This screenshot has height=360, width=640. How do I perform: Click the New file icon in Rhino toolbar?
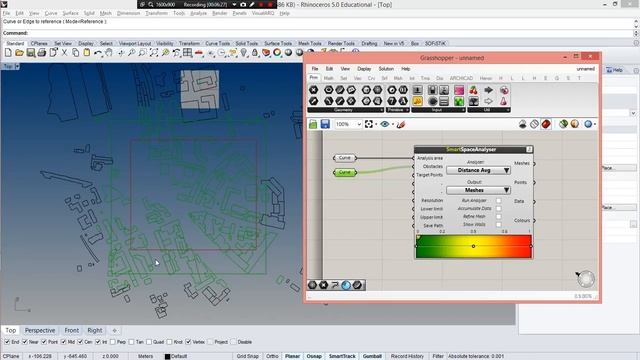[8, 53]
